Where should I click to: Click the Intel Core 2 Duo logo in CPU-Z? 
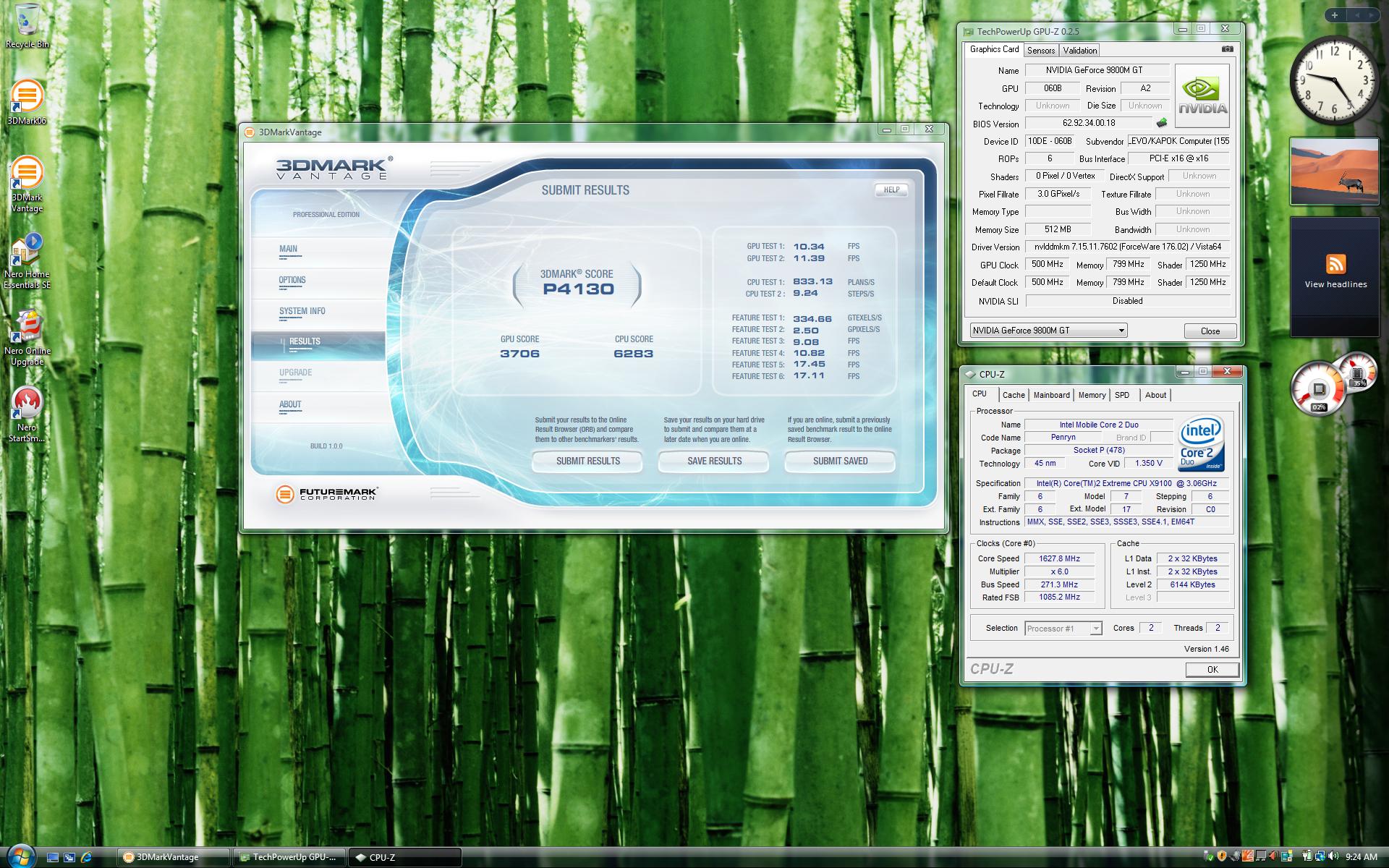[1201, 443]
